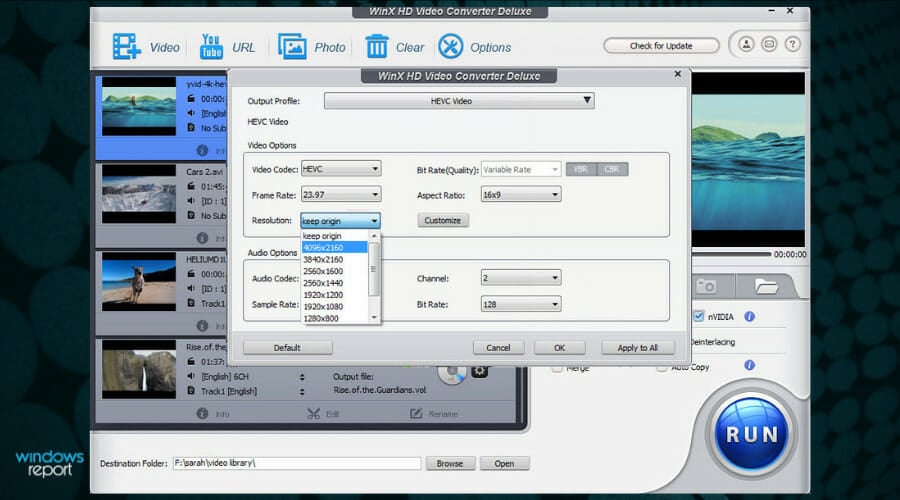
Task: Click Cancel in the settings dialog
Action: click(x=498, y=347)
